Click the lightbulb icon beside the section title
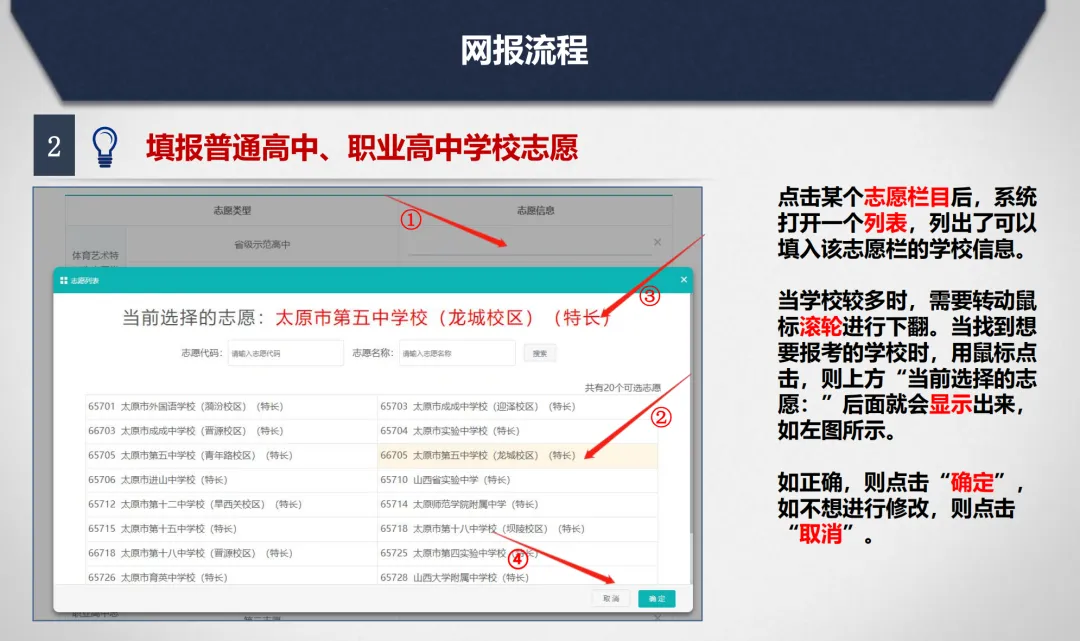This screenshot has height=641, width=1080. coord(105,147)
